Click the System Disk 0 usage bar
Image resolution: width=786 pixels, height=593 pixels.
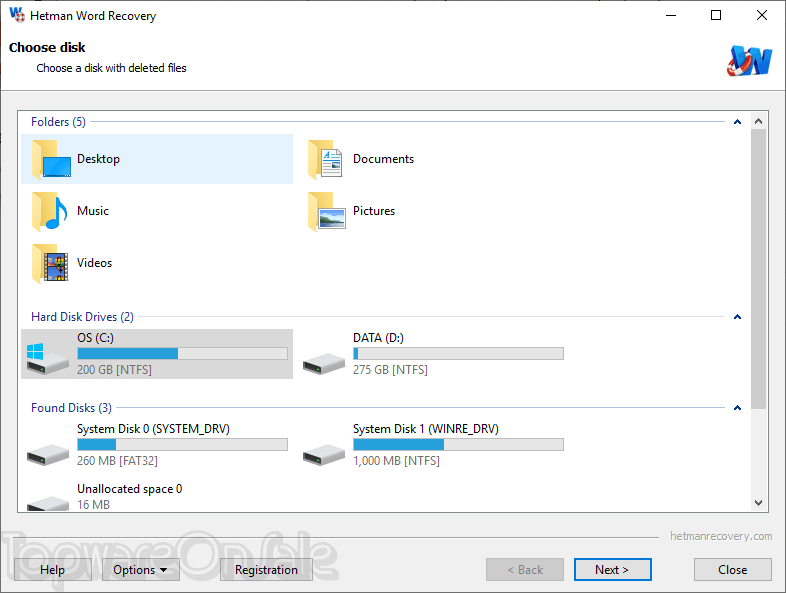tap(182, 444)
